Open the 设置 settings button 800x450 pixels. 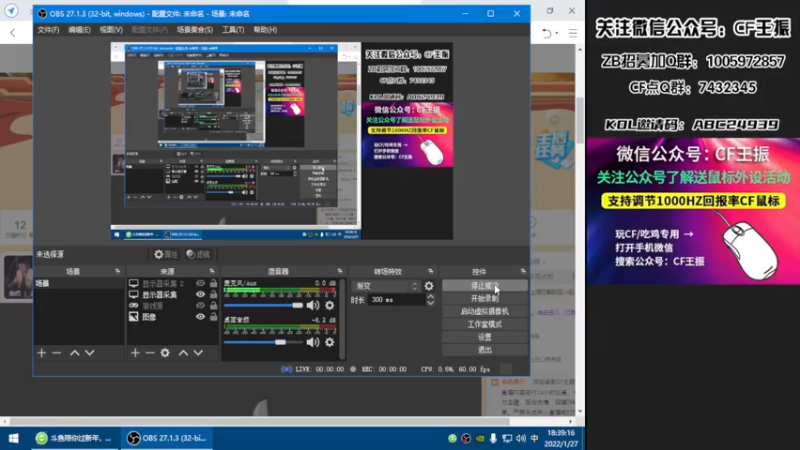(x=485, y=337)
